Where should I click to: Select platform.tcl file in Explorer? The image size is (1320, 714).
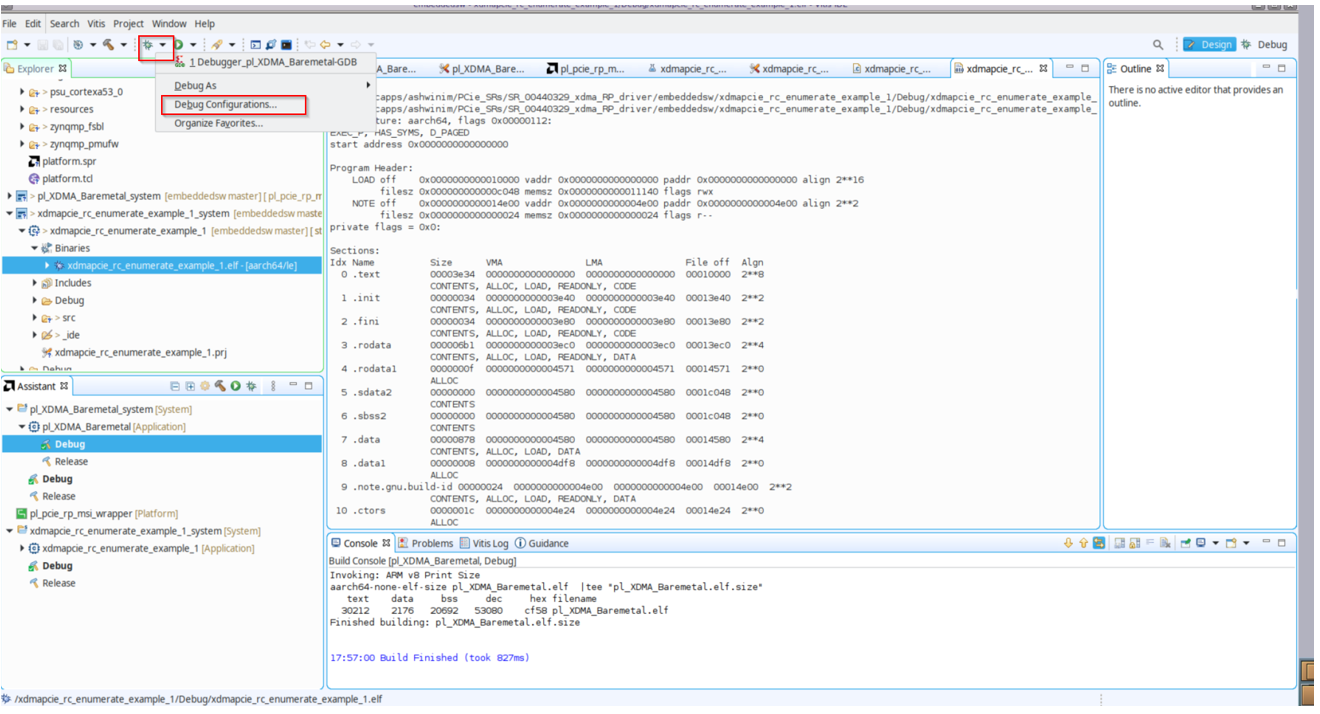click(x=68, y=179)
